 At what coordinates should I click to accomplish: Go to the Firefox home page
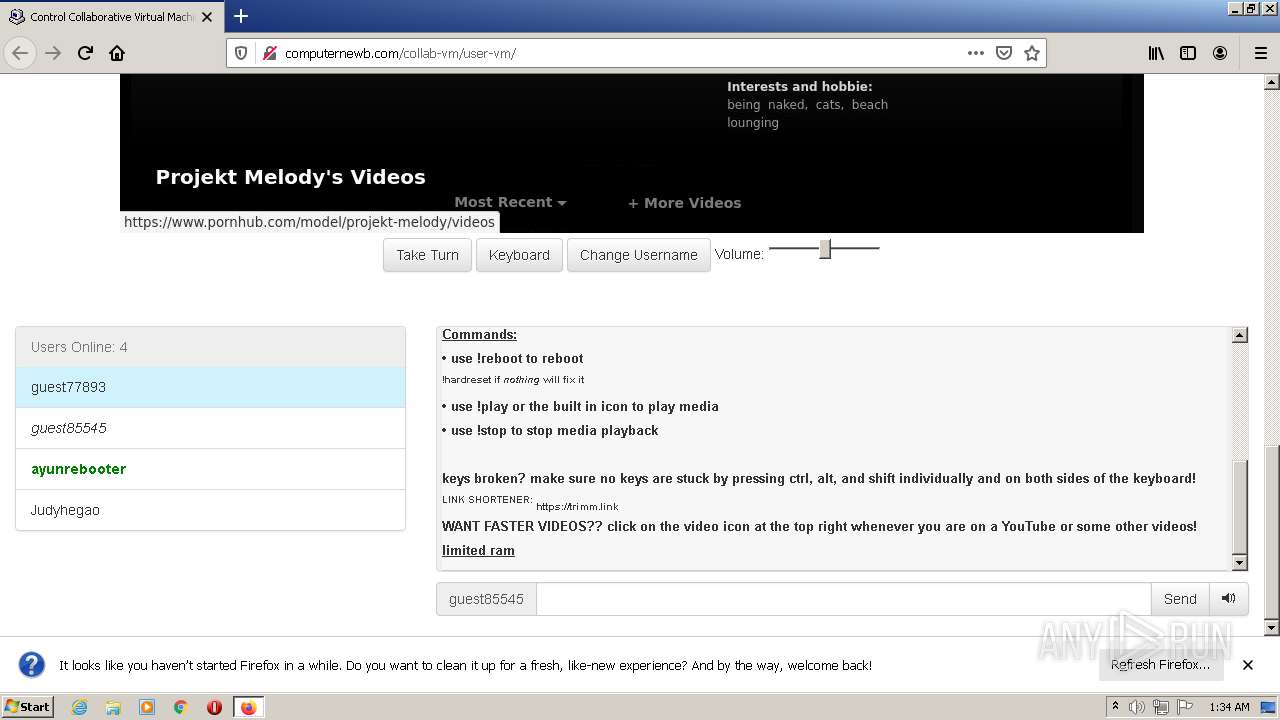[117, 53]
